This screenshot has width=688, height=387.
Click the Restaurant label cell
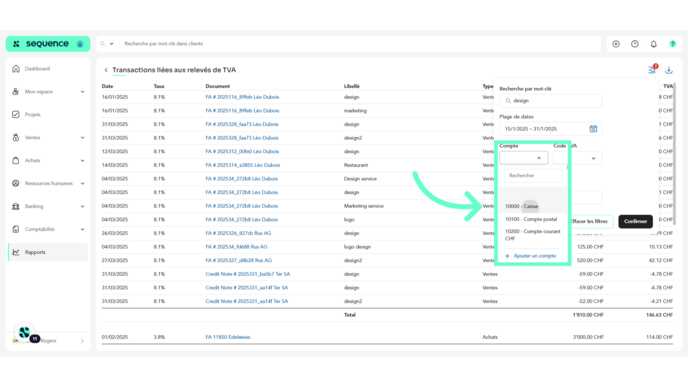tap(356, 165)
